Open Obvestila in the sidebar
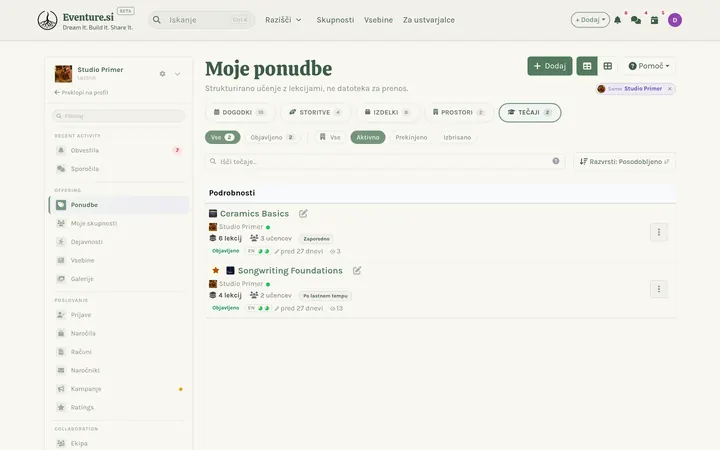This screenshot has height=450, width=720. click(x=118, y=151)
